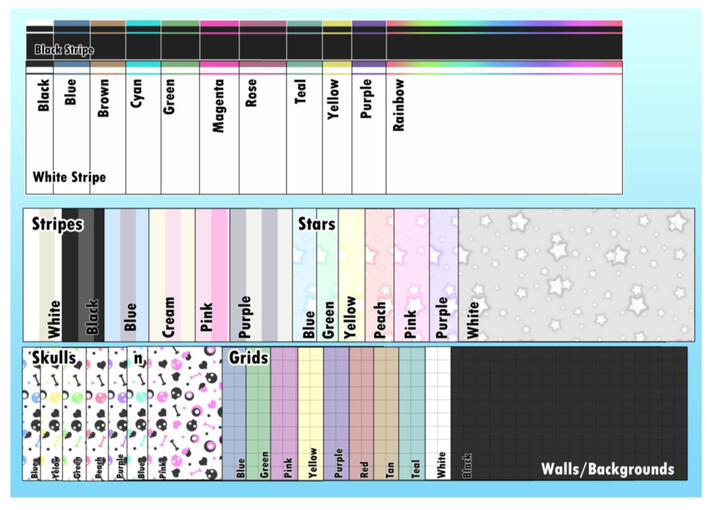Pick the Magenta white stripe swatch

tap(218, 130)
